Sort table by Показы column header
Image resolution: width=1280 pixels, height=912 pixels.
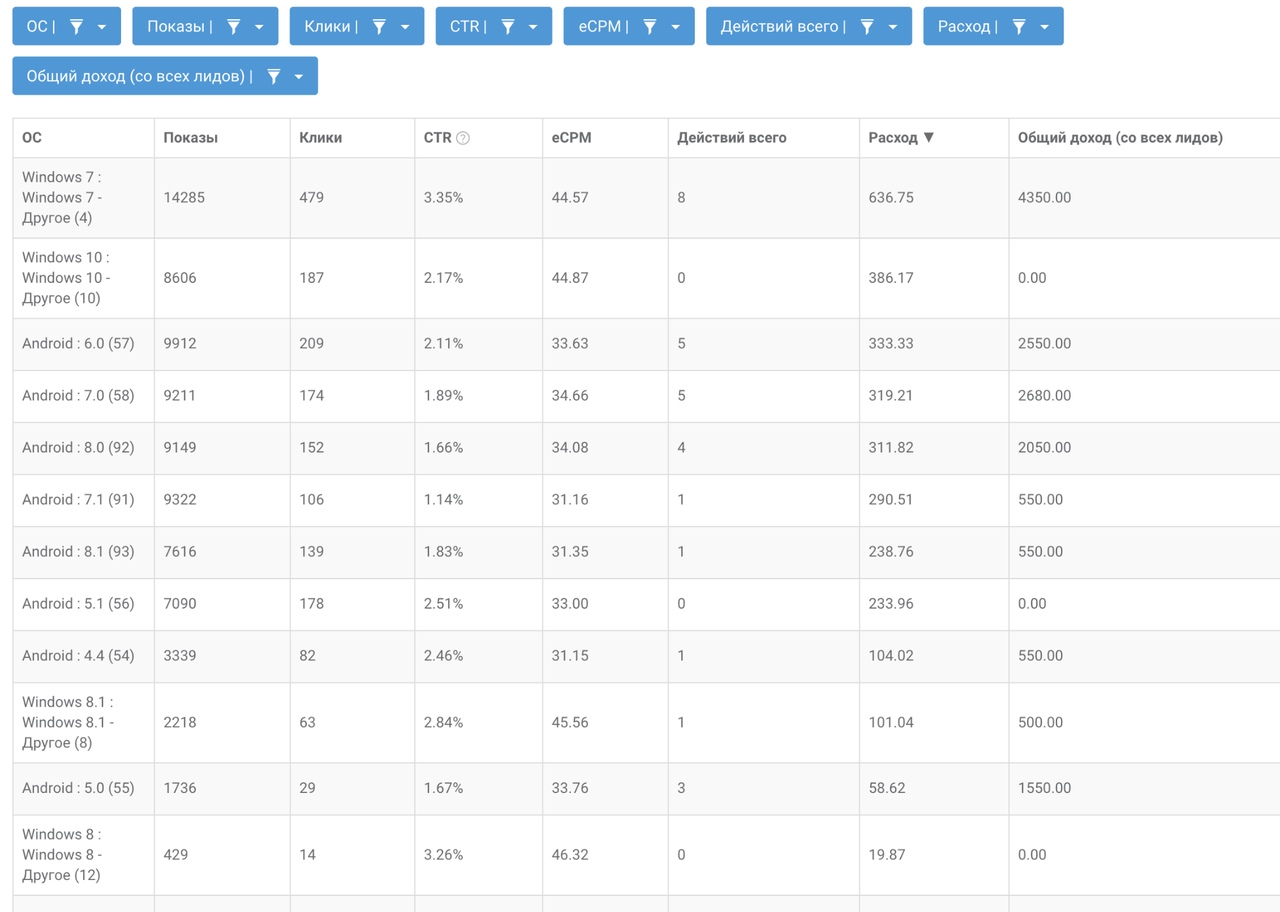(x=191, y=138)
